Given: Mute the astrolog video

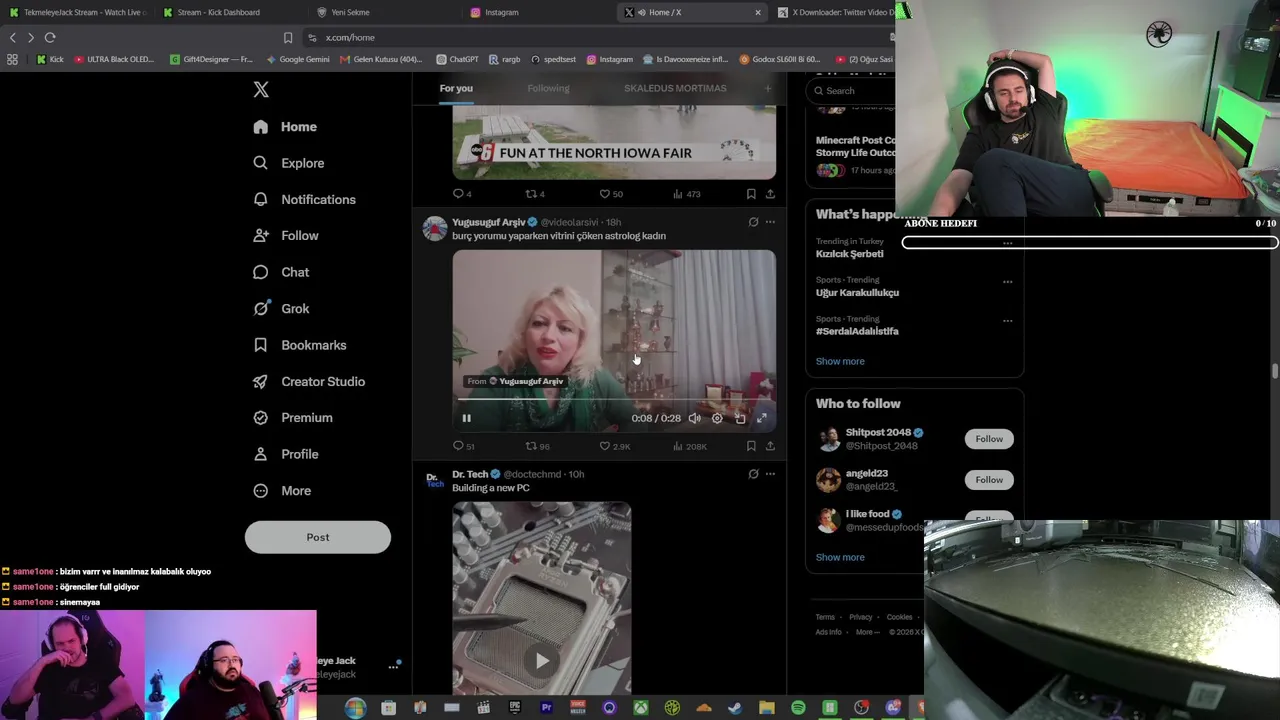Looking at the screenshot, I should [x=695, y=418].
